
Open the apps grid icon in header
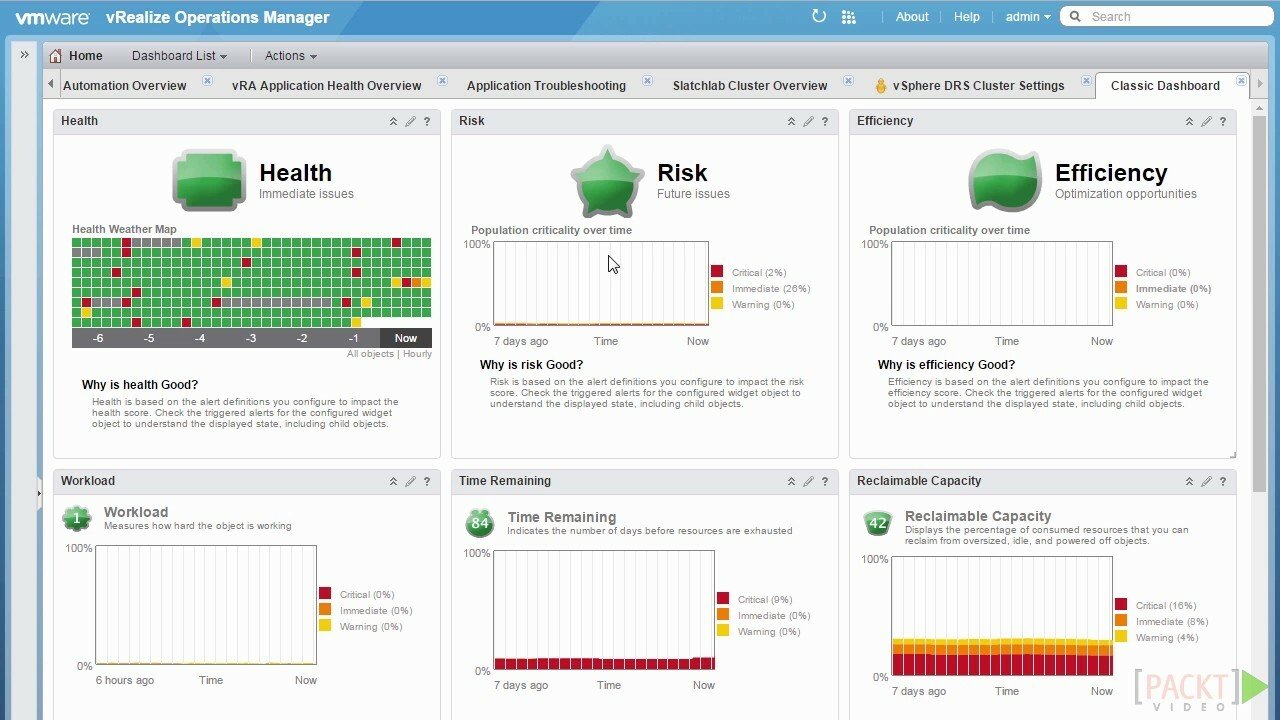849,17
